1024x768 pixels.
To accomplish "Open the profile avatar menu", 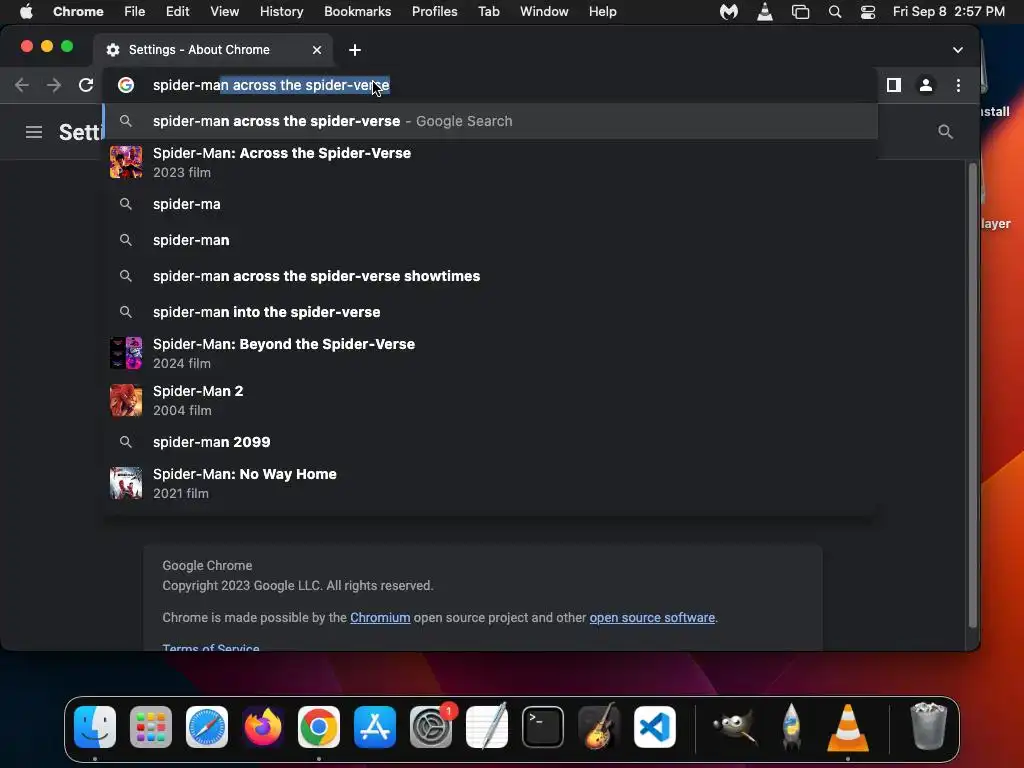I will point(925,85).
